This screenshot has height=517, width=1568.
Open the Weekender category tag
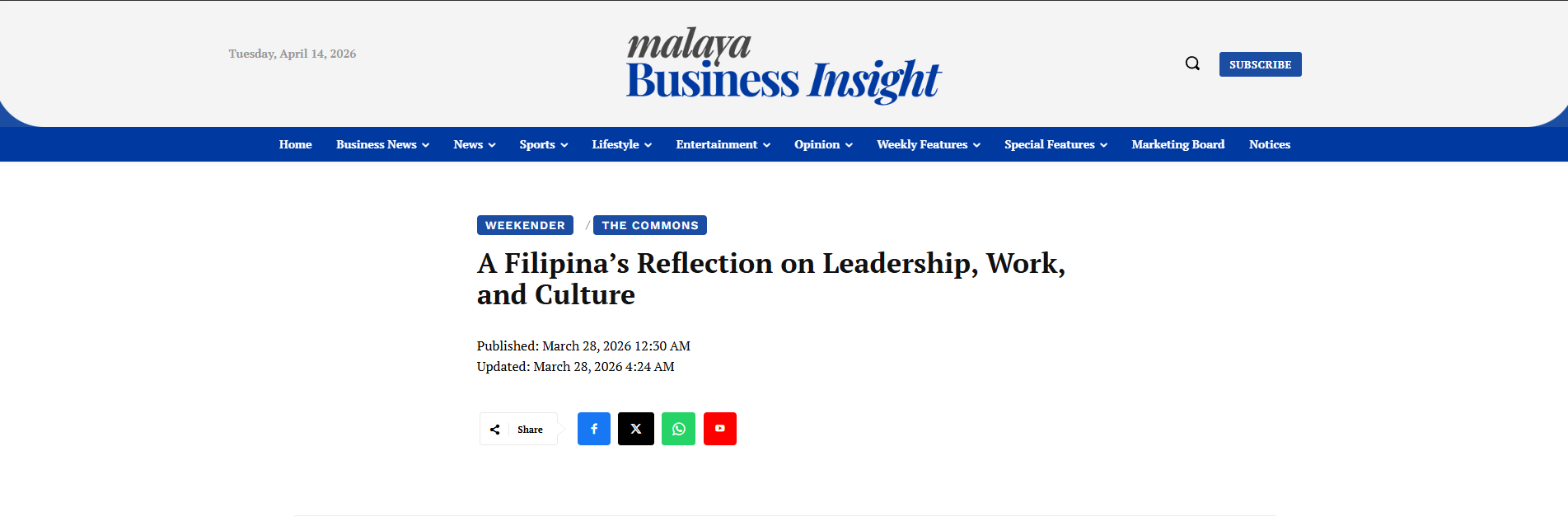tap(525, 225)
